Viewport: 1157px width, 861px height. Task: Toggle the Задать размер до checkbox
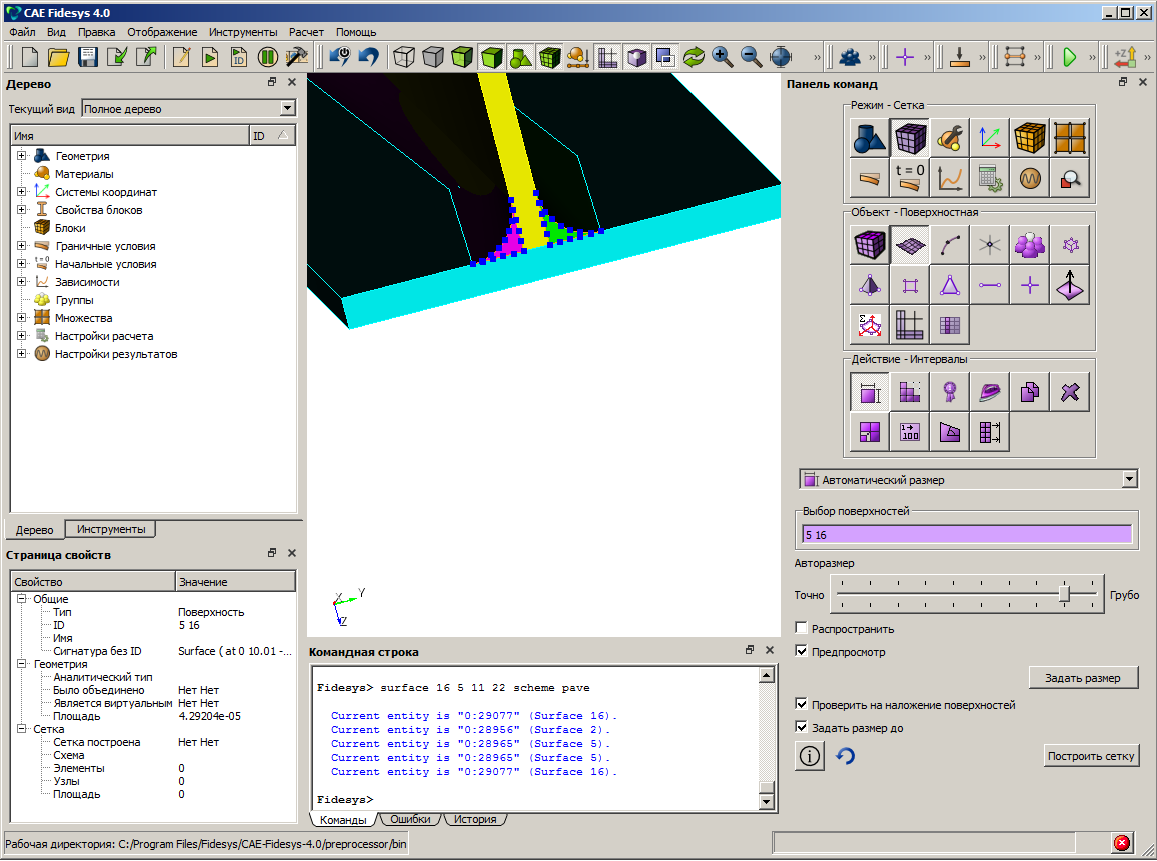coord(801,727)
